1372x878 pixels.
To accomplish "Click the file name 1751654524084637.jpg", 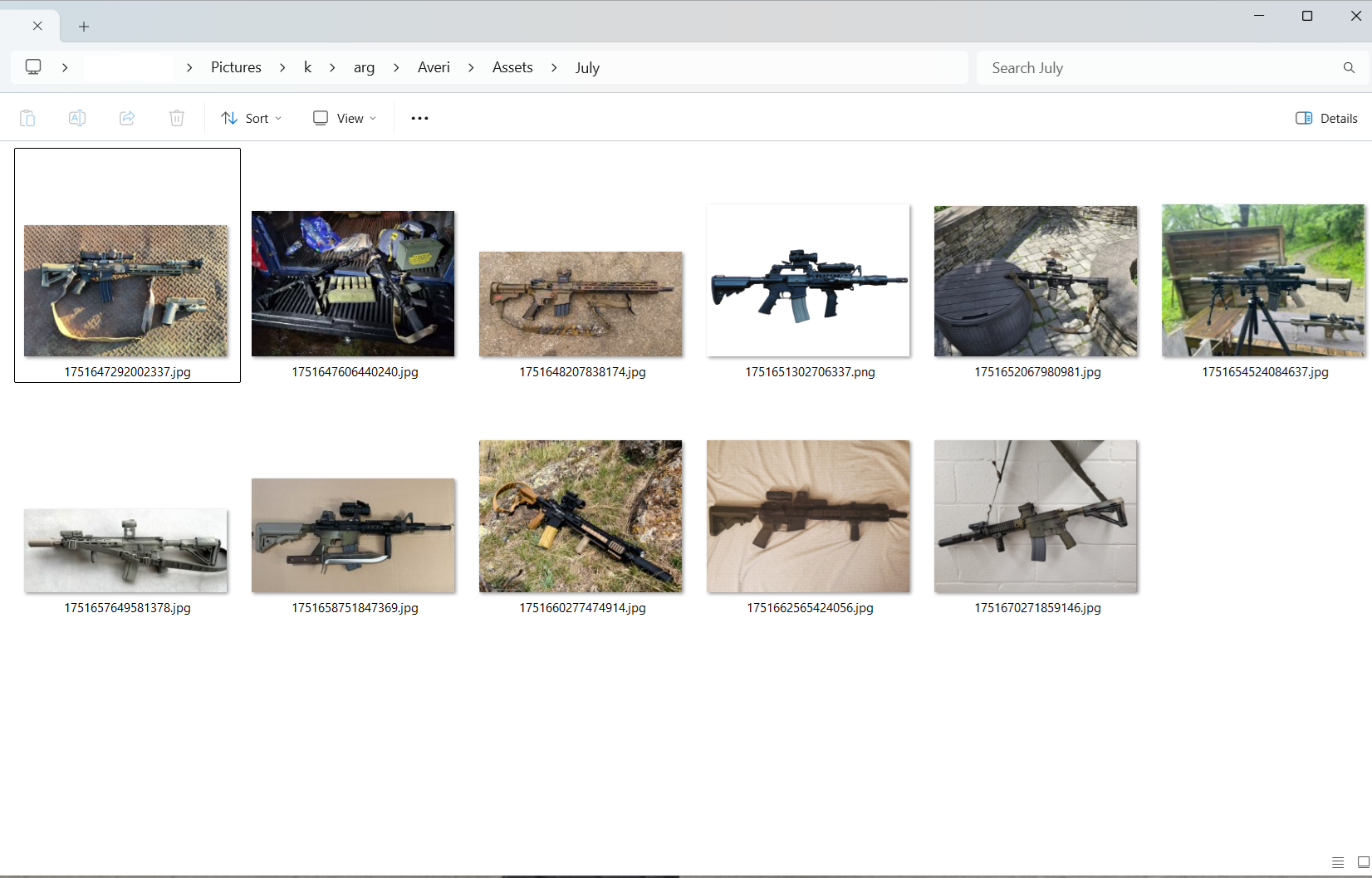I will [x=1265, y=372].
